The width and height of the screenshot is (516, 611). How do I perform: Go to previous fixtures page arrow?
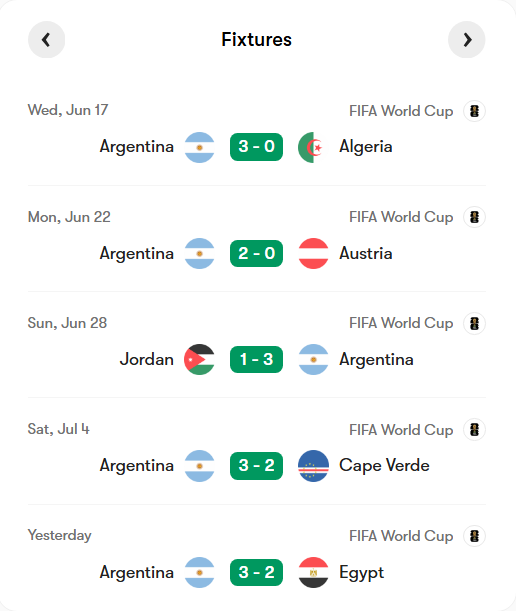tap(46, 40)
